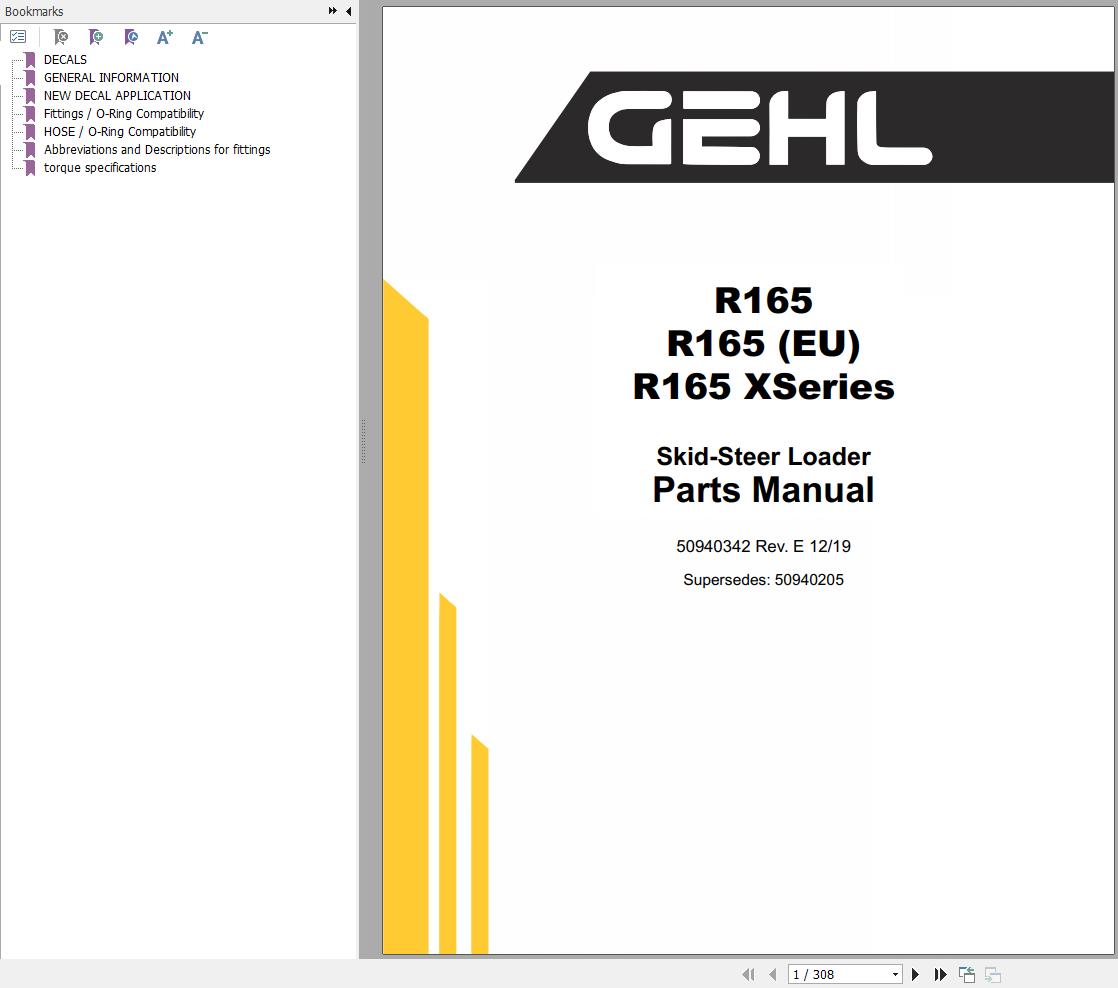Open the bookmarks options list icon
The width and height of the screenshot is (1118, 988).
(19, 36)
